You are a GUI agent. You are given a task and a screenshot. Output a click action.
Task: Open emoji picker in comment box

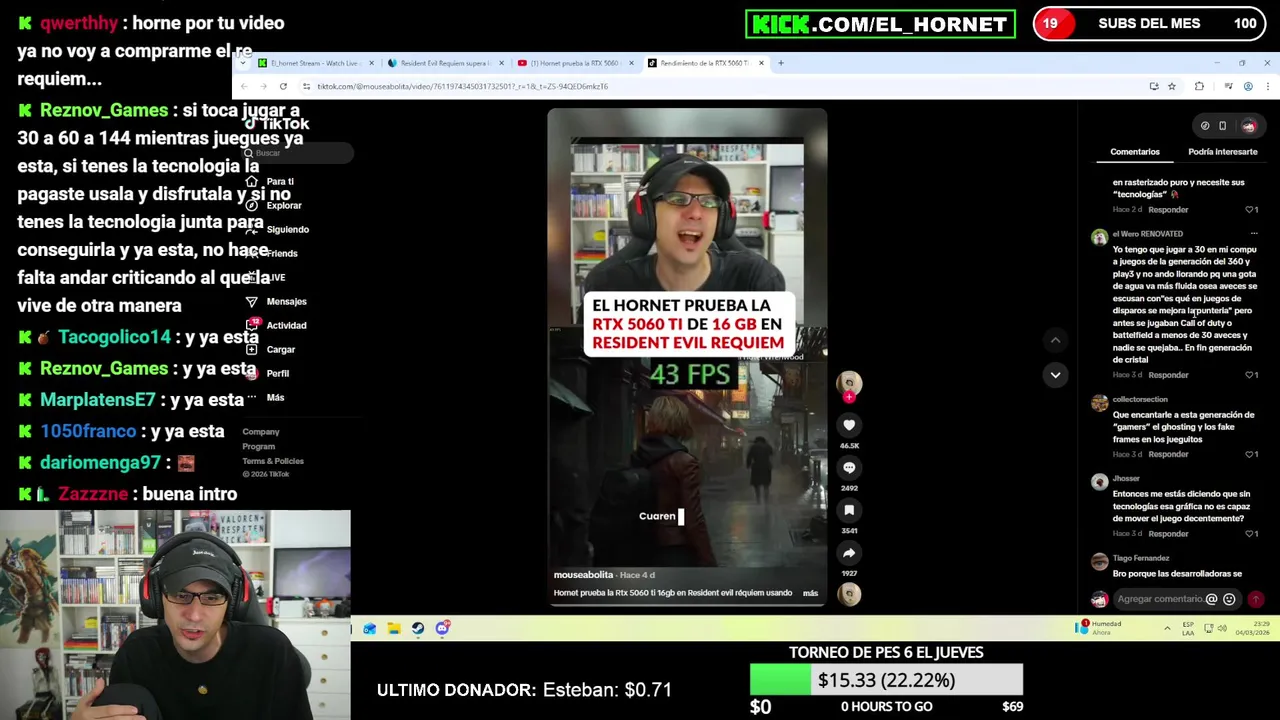pyautogui.click(x=1229, y=599)
